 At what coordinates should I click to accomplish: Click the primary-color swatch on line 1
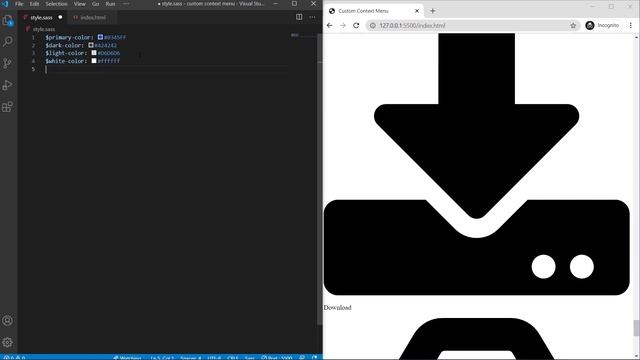coord(100,37)
